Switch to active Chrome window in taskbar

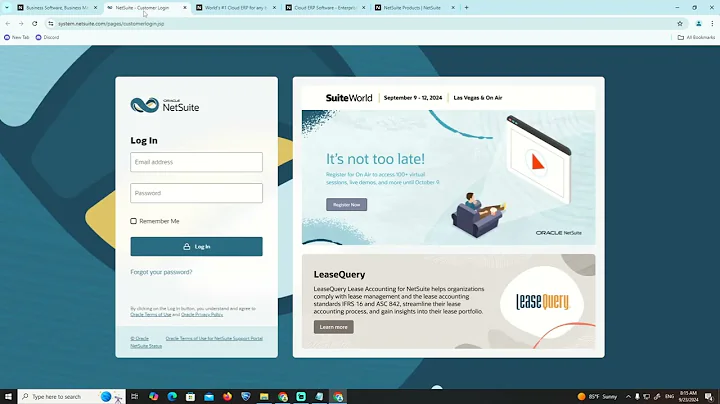pyautogui.click(x=338, y=397)
